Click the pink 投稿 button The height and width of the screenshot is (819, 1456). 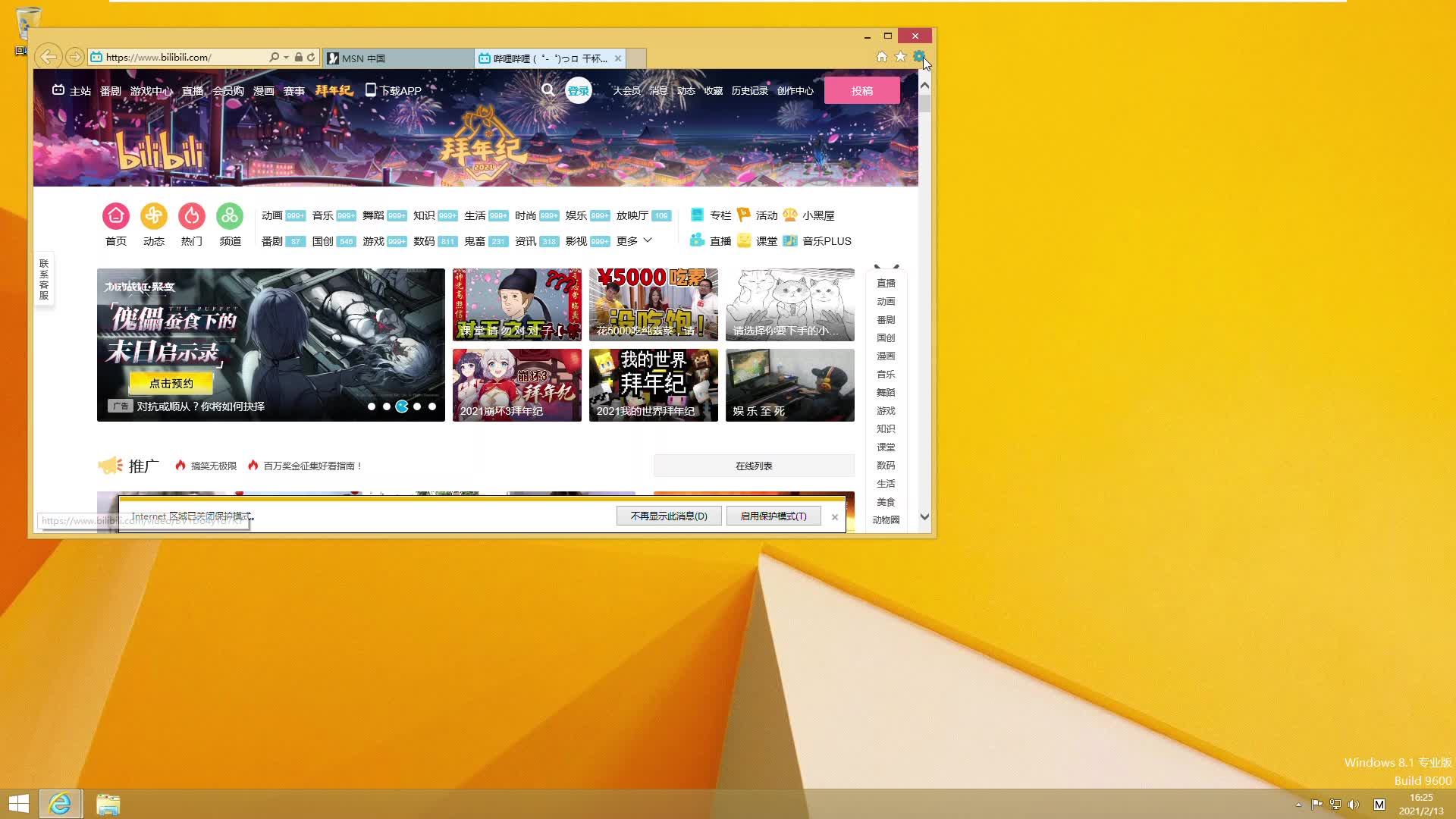point(861,90)
